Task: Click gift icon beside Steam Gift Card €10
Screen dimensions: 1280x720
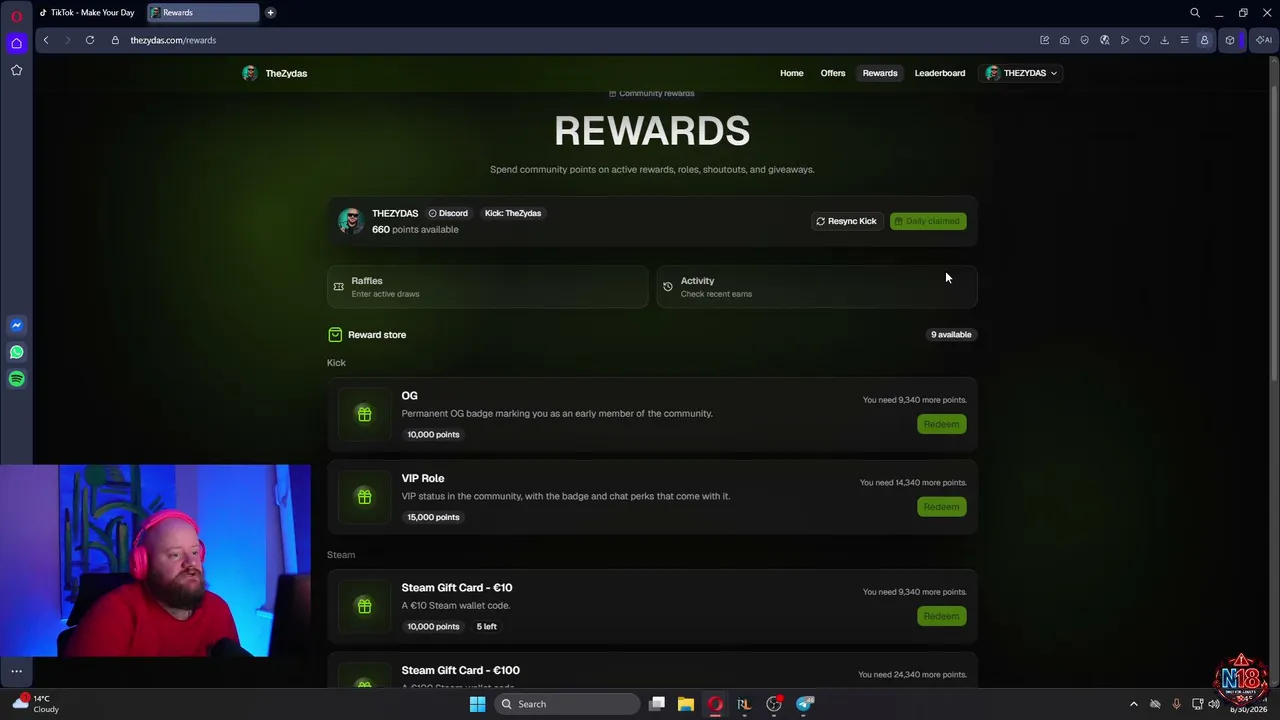Action: [364, 606]
